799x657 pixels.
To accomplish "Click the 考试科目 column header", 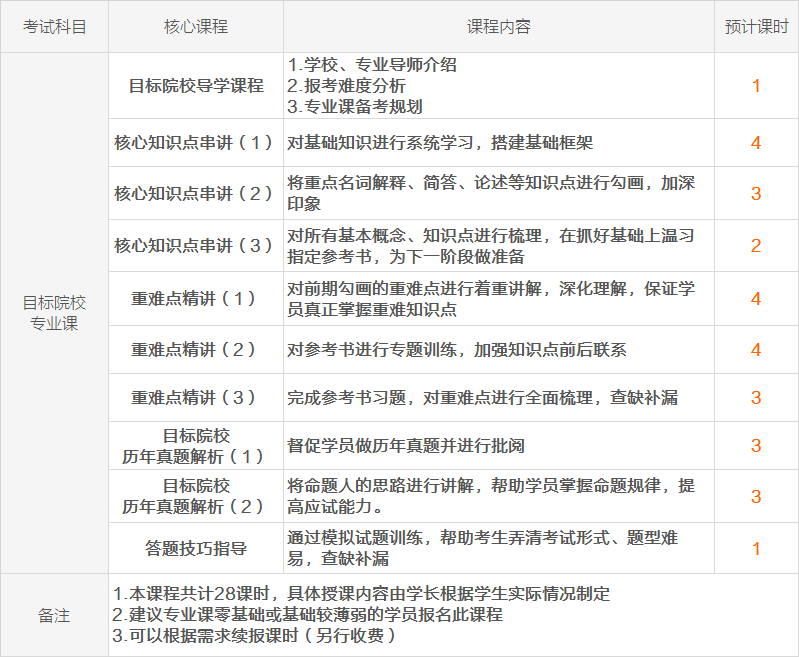I will tap(54, 27).
